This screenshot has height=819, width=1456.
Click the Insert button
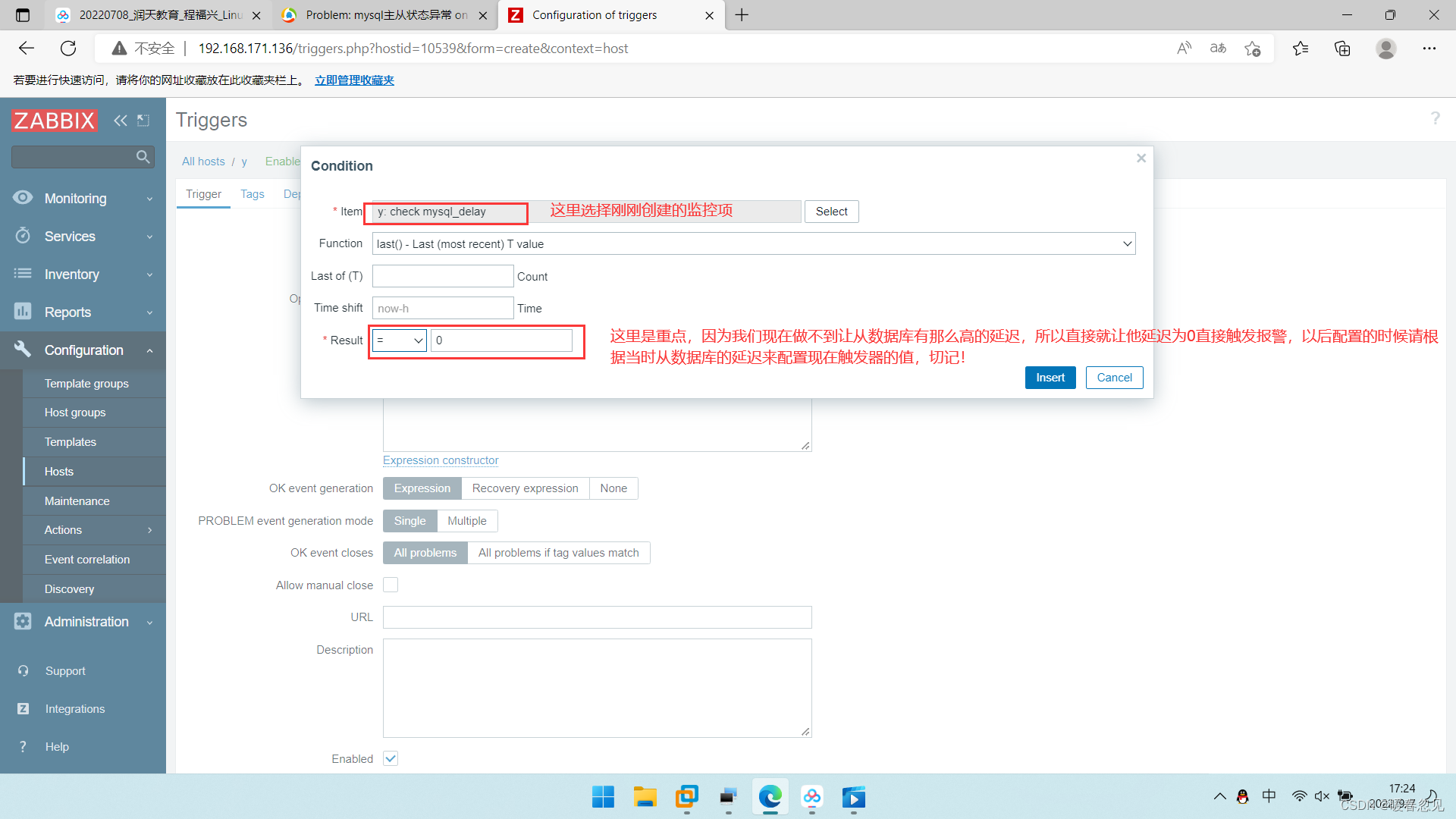[1050, 378]
